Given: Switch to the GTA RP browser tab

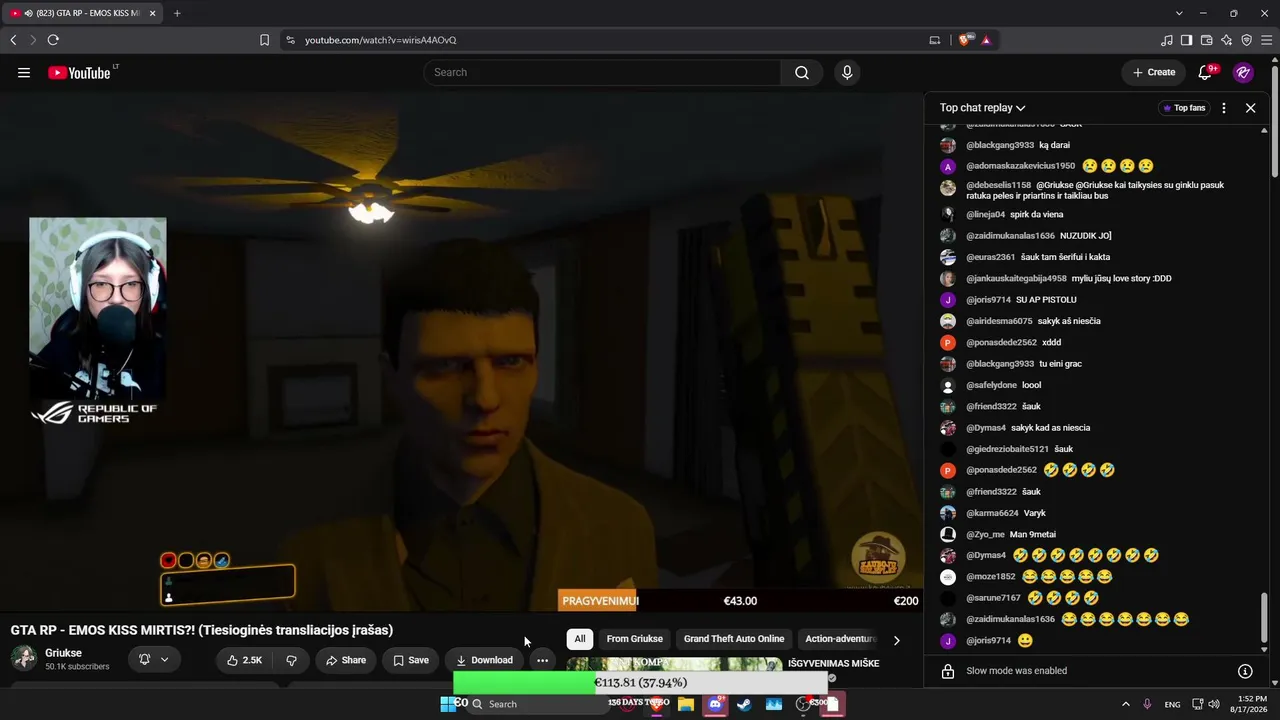Looking at the screenshot, I should [x=82, y=13].
